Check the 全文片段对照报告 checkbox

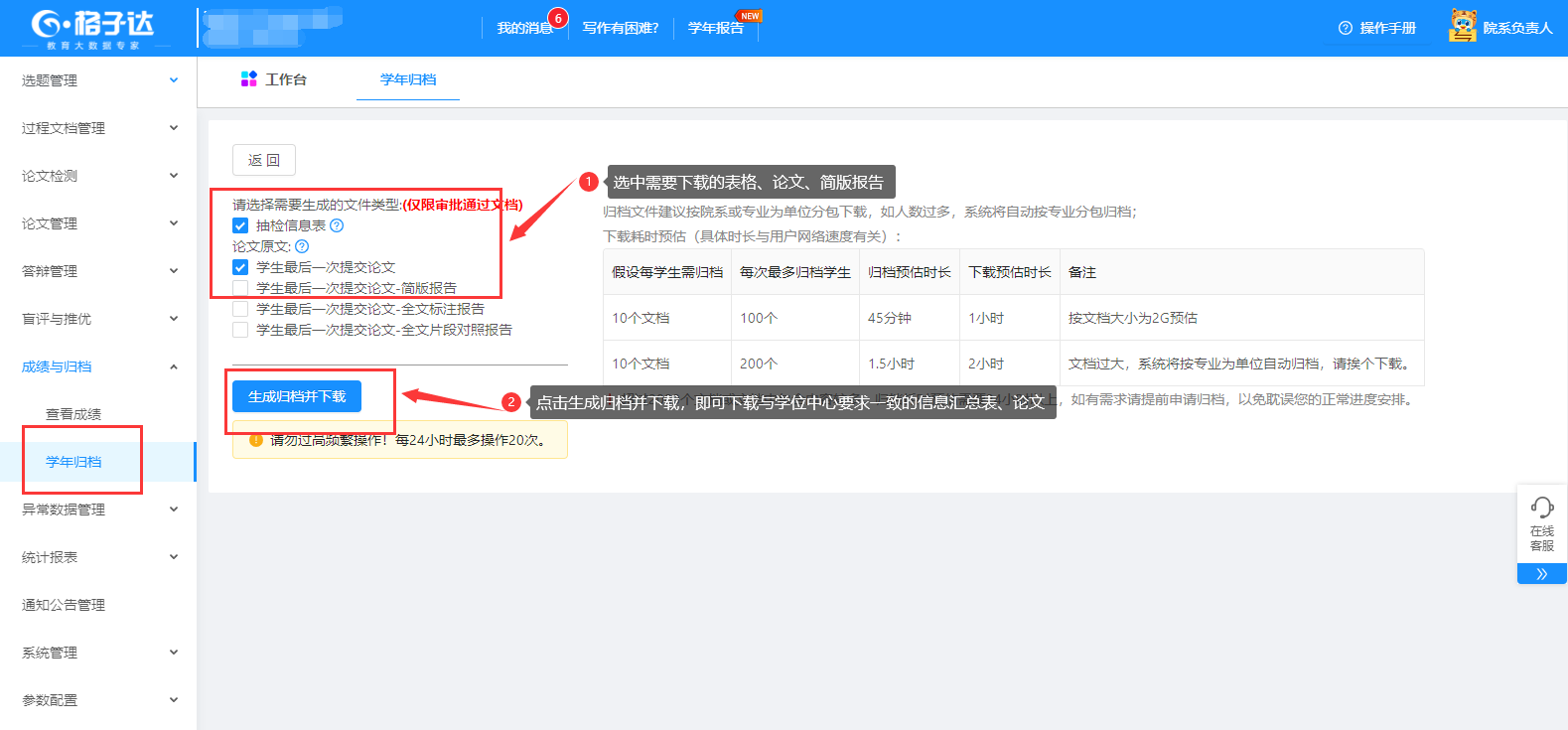click(x=240, y=330)
